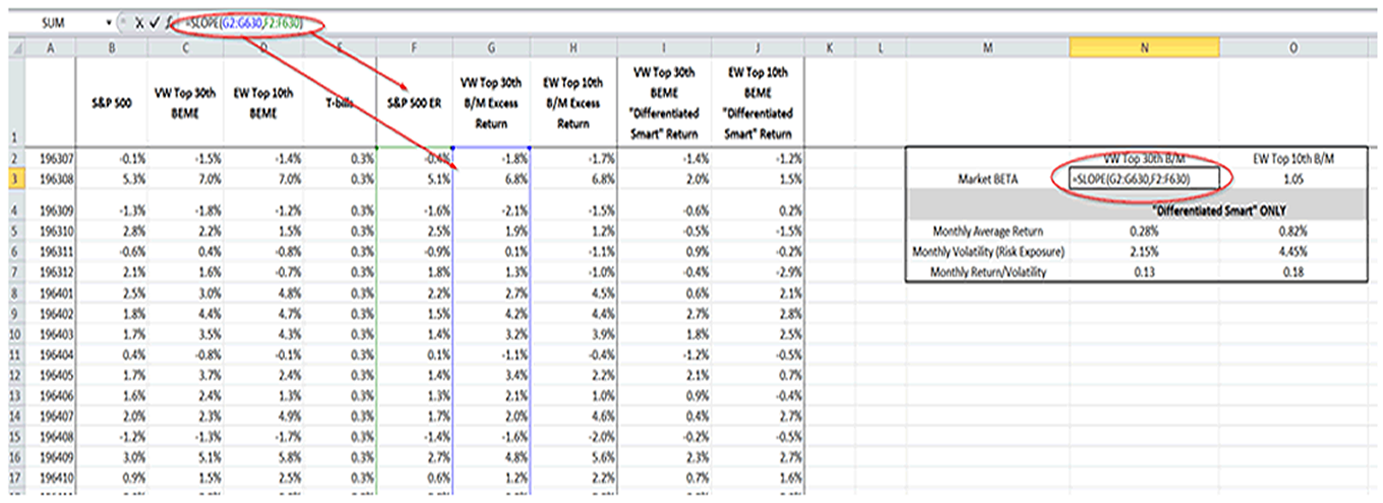Open the Insert Function fx icon

tap(170, 21)
